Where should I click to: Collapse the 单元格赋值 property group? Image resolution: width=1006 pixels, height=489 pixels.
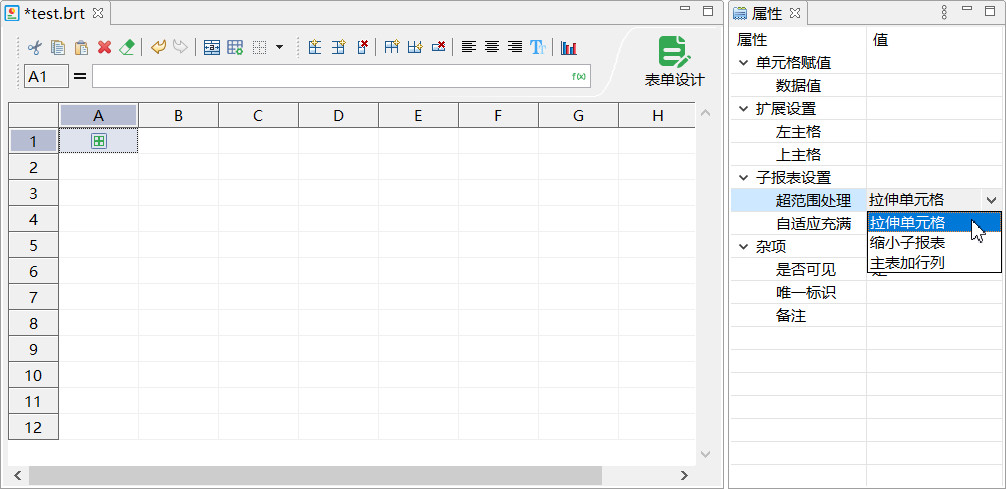coord(743,63)
